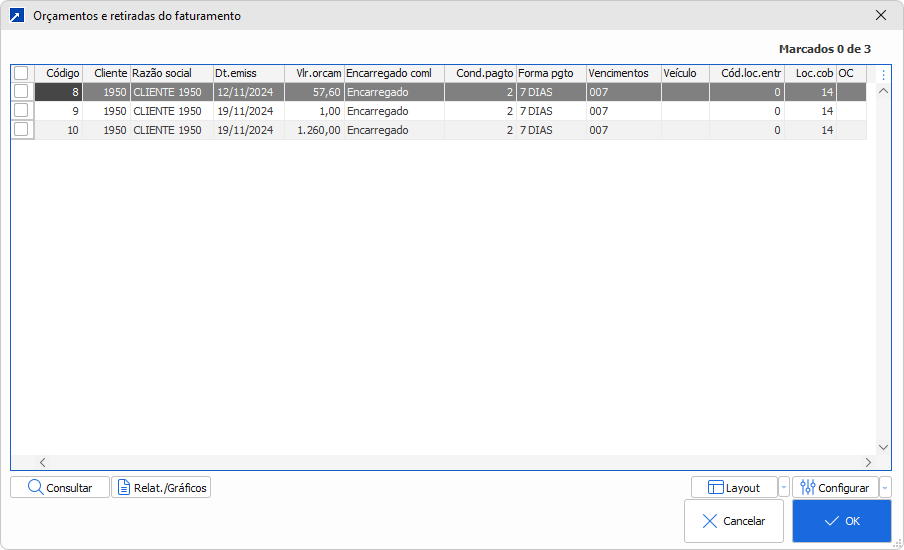904x550 pixels.
Task: Sort by the OC column header
Action: [852, 73]
